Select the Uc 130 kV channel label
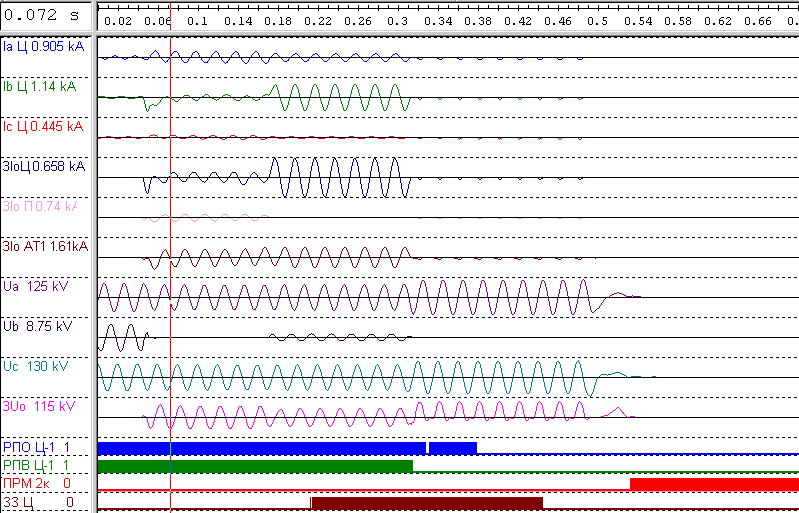 coord(36,366)
